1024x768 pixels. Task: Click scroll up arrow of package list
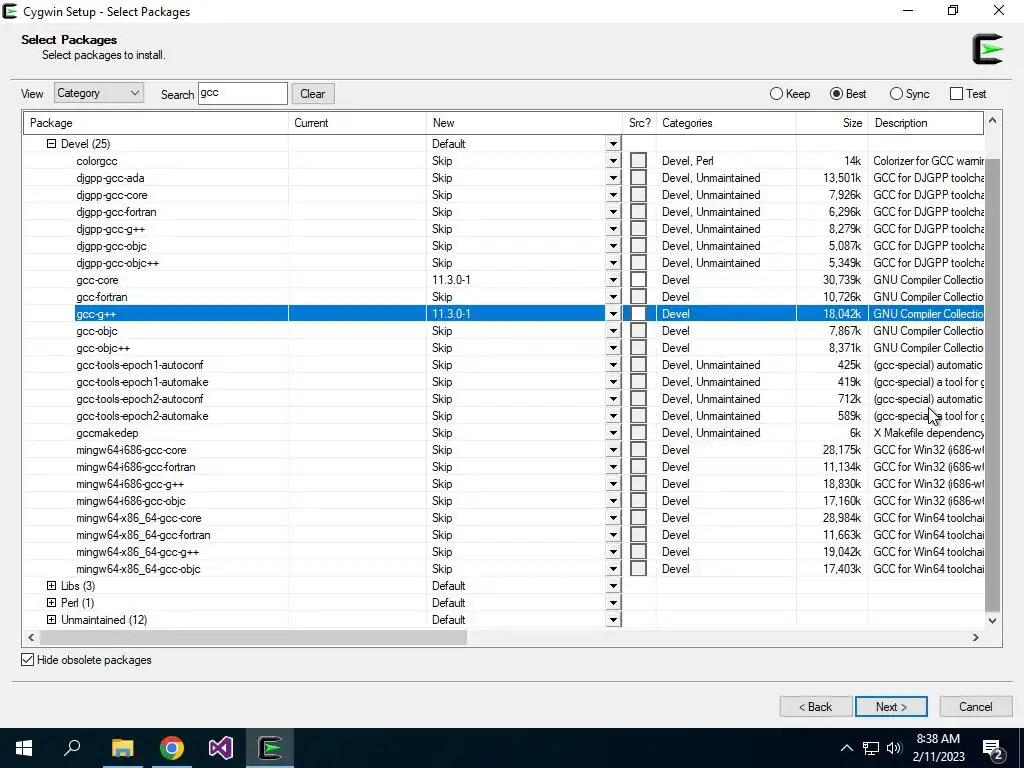coord(993,121)
